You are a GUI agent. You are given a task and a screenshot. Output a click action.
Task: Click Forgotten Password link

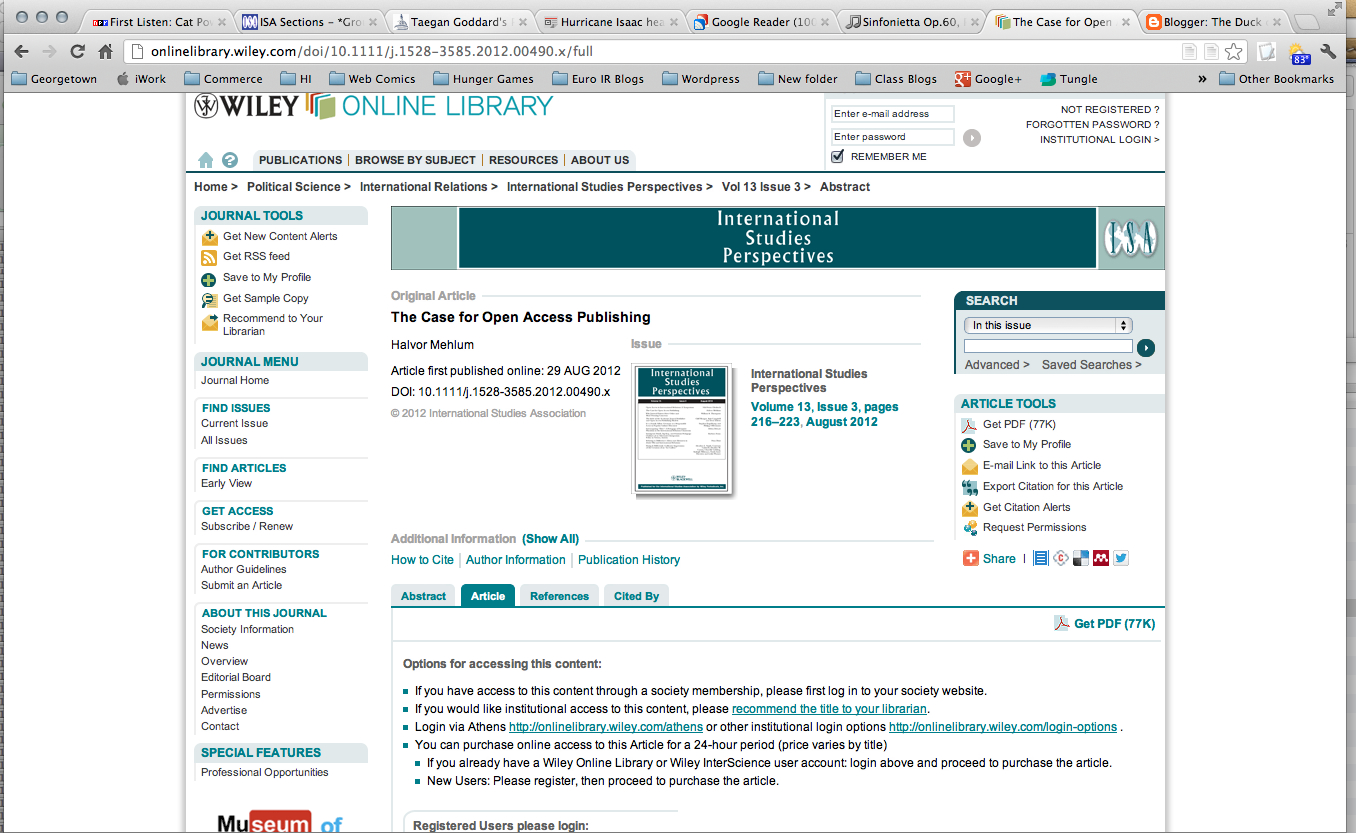(1092, 125)
